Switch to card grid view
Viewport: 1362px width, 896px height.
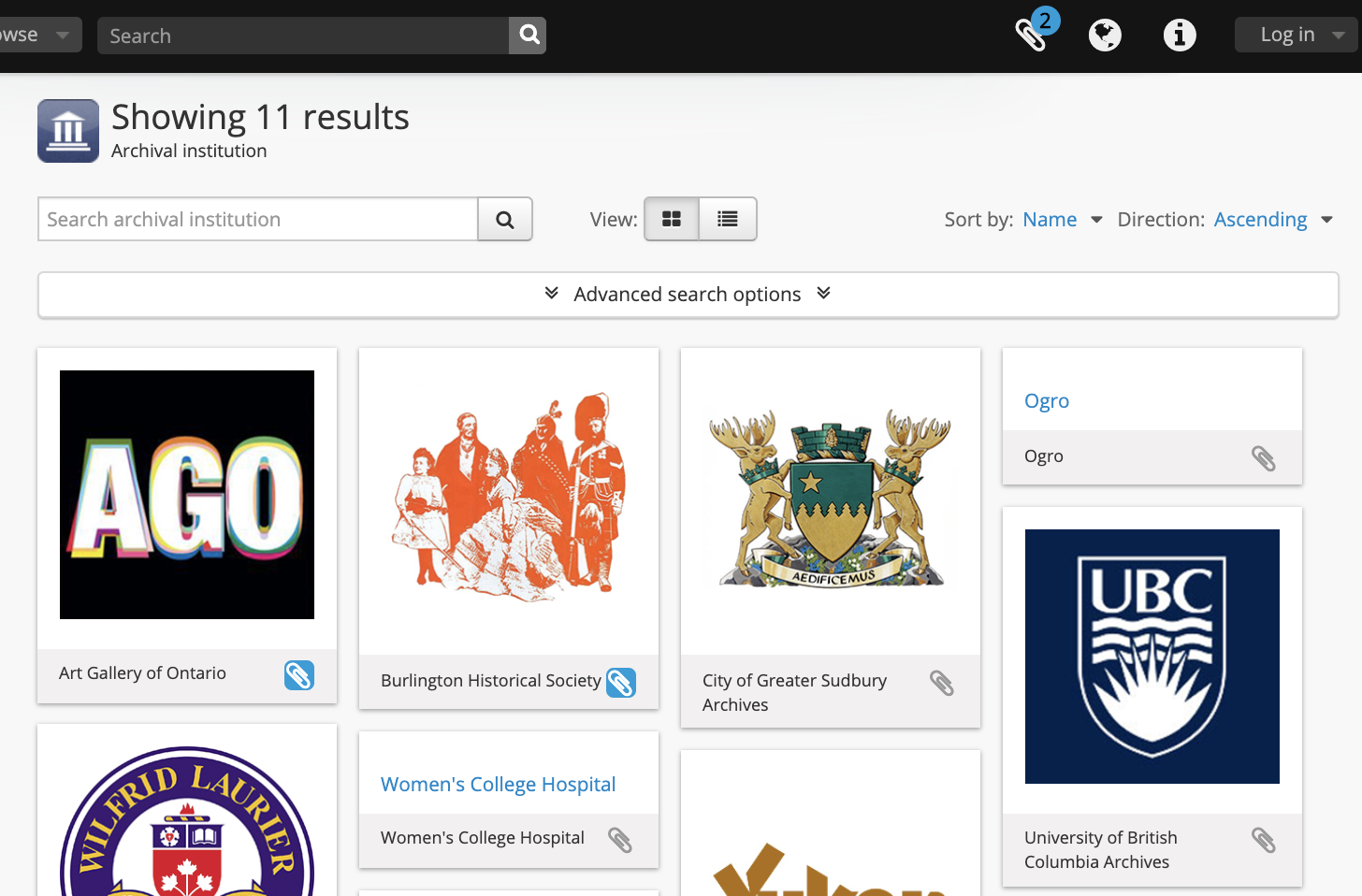(672, 220)
